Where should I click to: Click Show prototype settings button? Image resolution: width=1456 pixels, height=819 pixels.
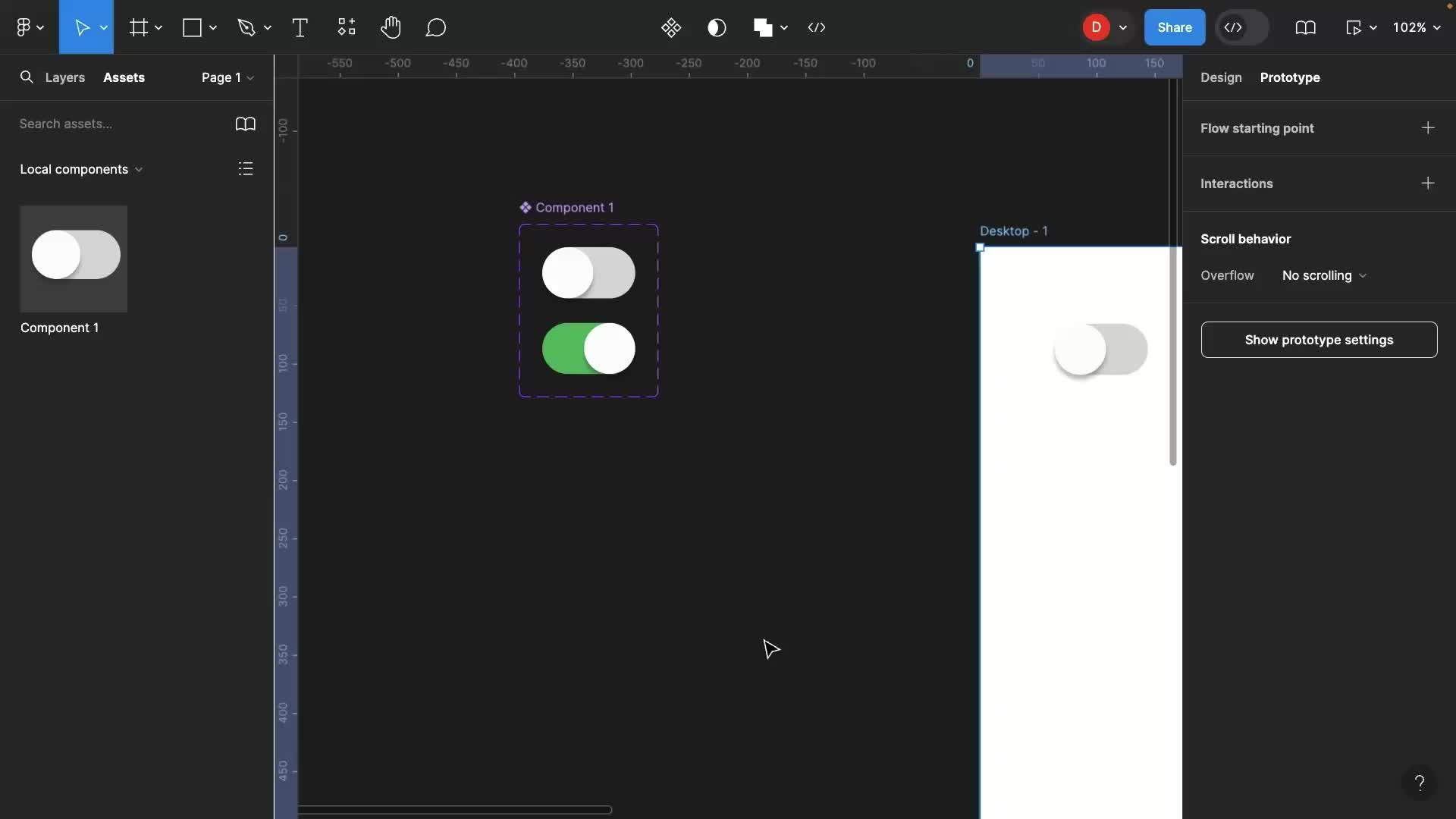[1318, 340]
